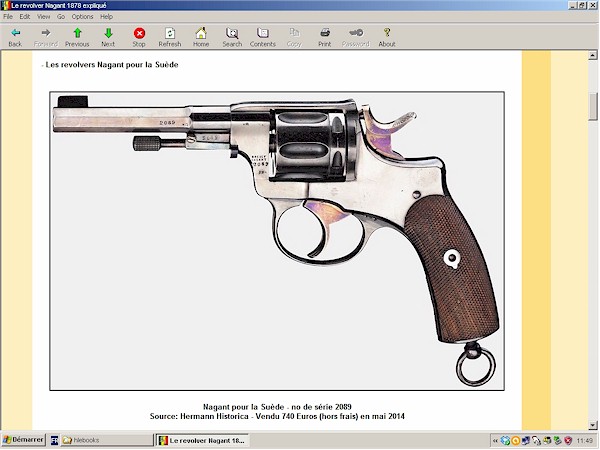
Task: Open the Go menu
Action: (61, 17)
